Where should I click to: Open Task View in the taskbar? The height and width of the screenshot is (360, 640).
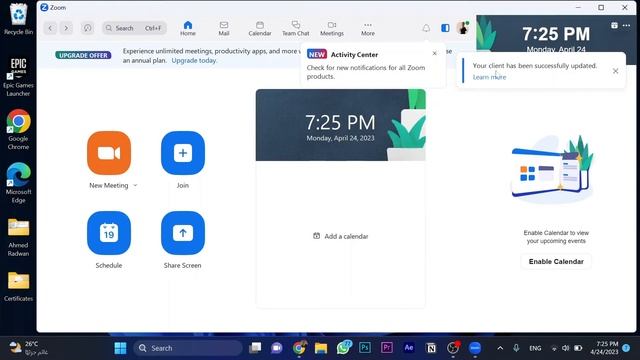(255, 348)
